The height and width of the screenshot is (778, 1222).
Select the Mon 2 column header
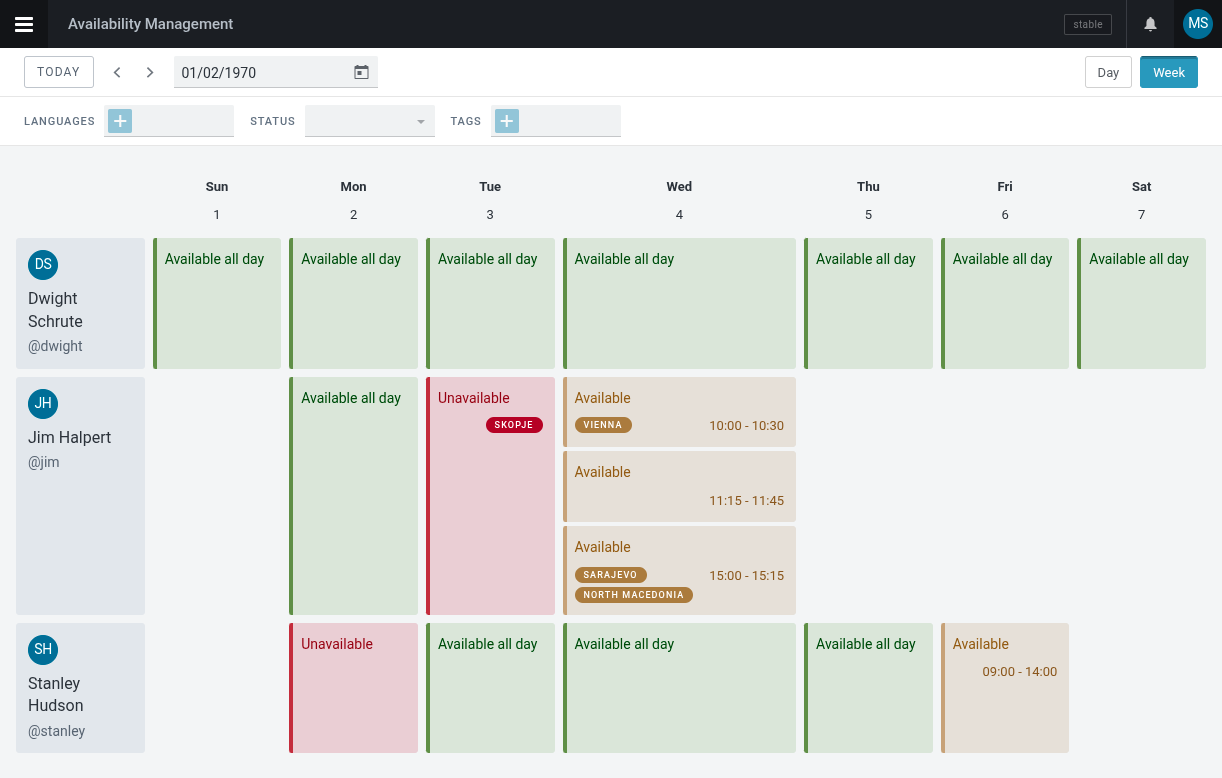[x=353, y=200]
